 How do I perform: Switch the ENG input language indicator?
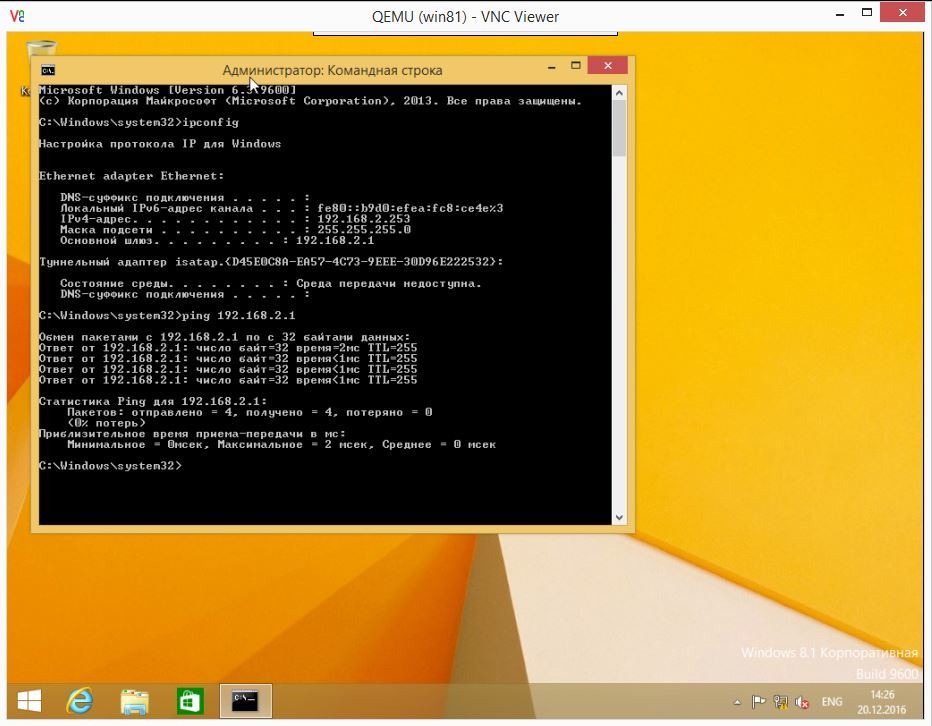point(832,702)
